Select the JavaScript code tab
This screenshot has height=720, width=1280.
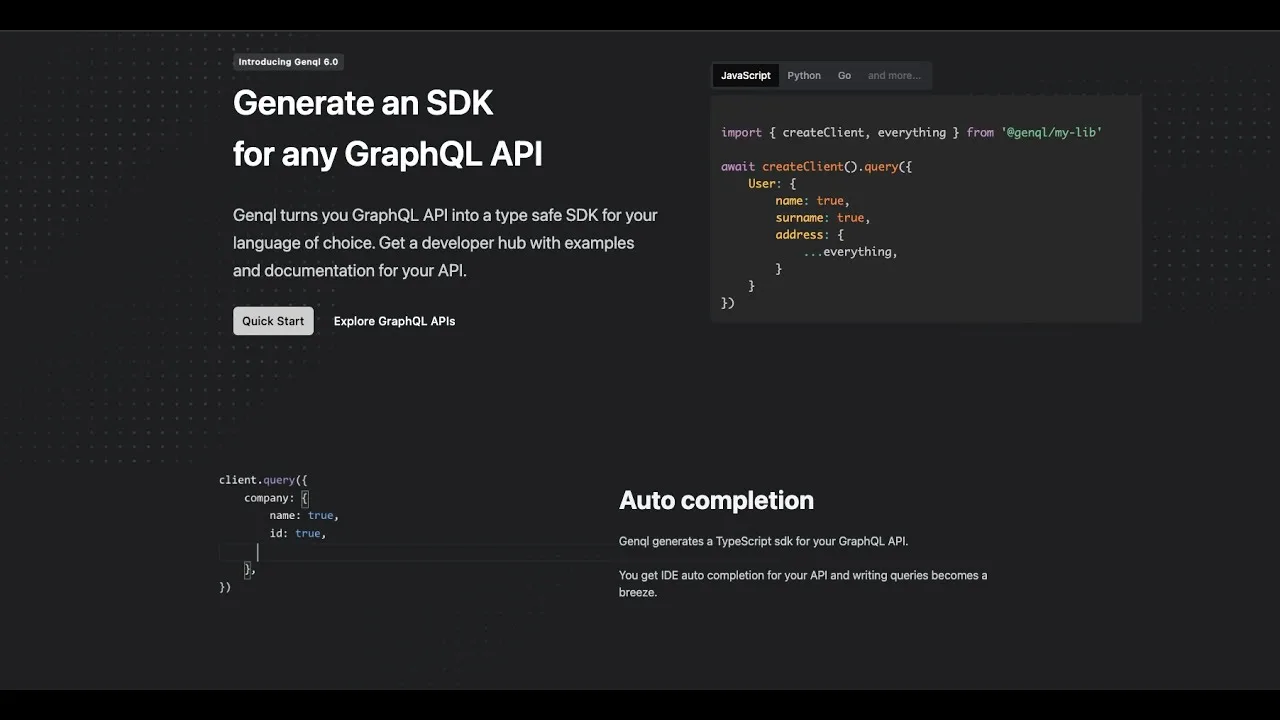click(x=746, y=75)
